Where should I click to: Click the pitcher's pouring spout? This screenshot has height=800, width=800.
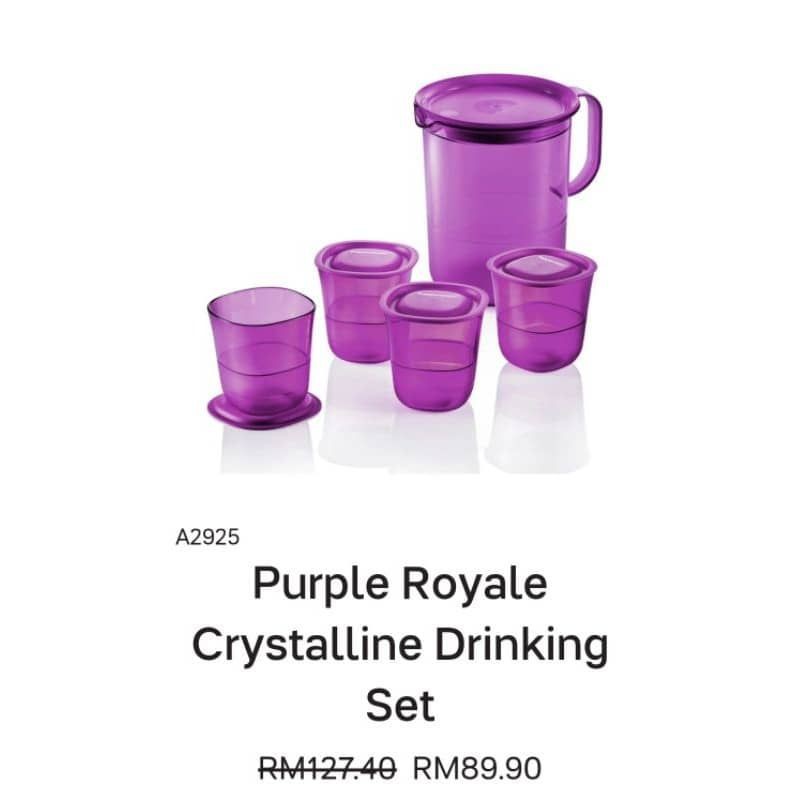click(419, 116)
